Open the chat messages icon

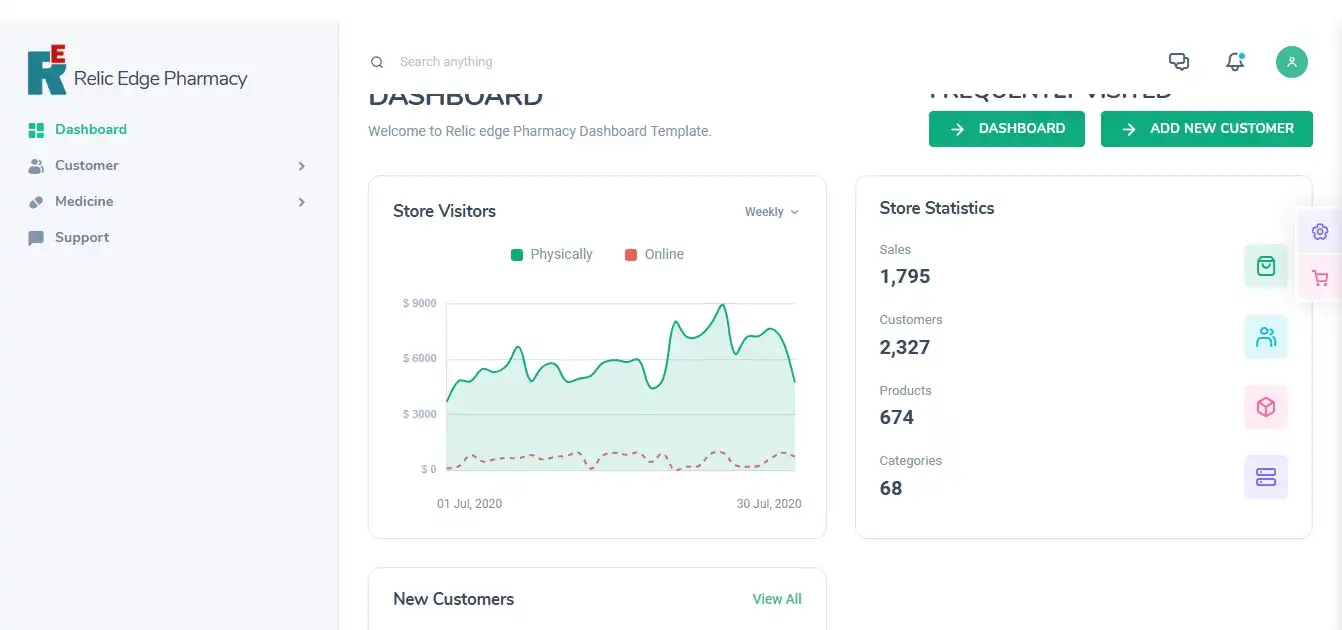point(1179,62)
